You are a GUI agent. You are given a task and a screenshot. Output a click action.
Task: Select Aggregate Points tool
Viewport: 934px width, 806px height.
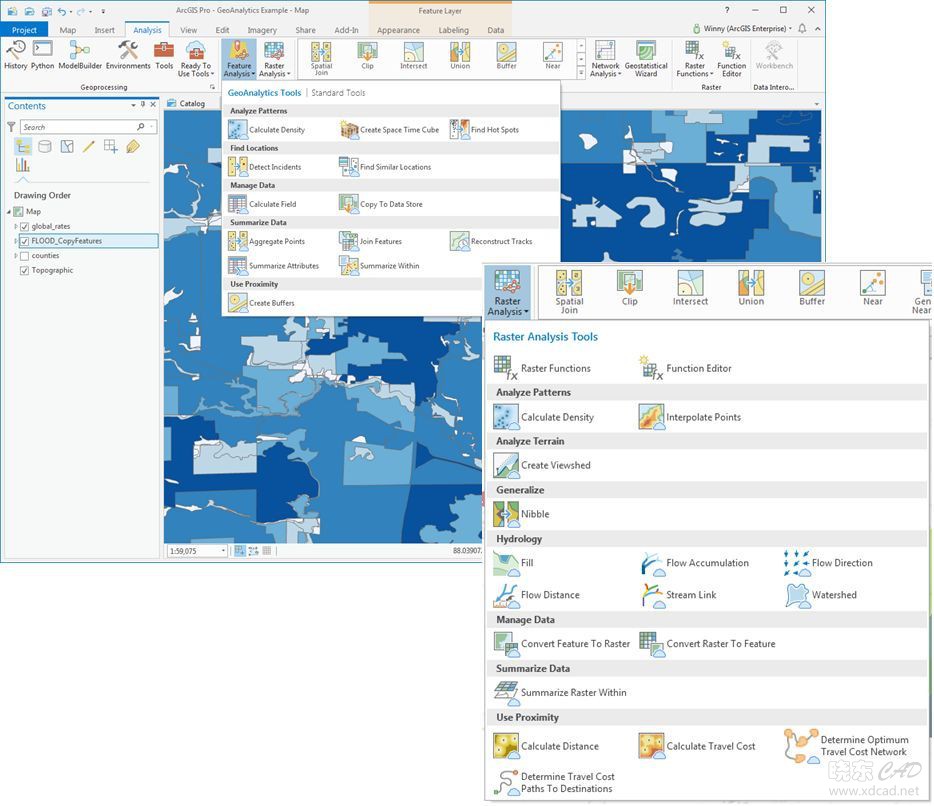click(x=267, y=241)
